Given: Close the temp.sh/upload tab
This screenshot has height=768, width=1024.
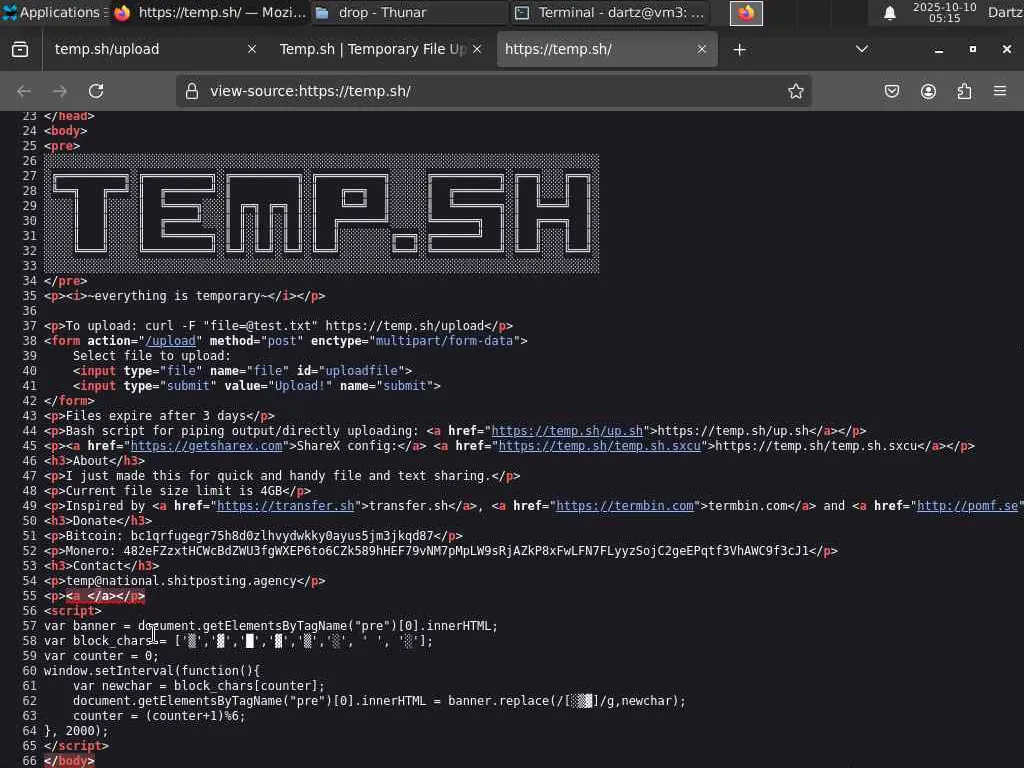Looking at the screenshot, I should pyautogui.click(x=251, y=49).
